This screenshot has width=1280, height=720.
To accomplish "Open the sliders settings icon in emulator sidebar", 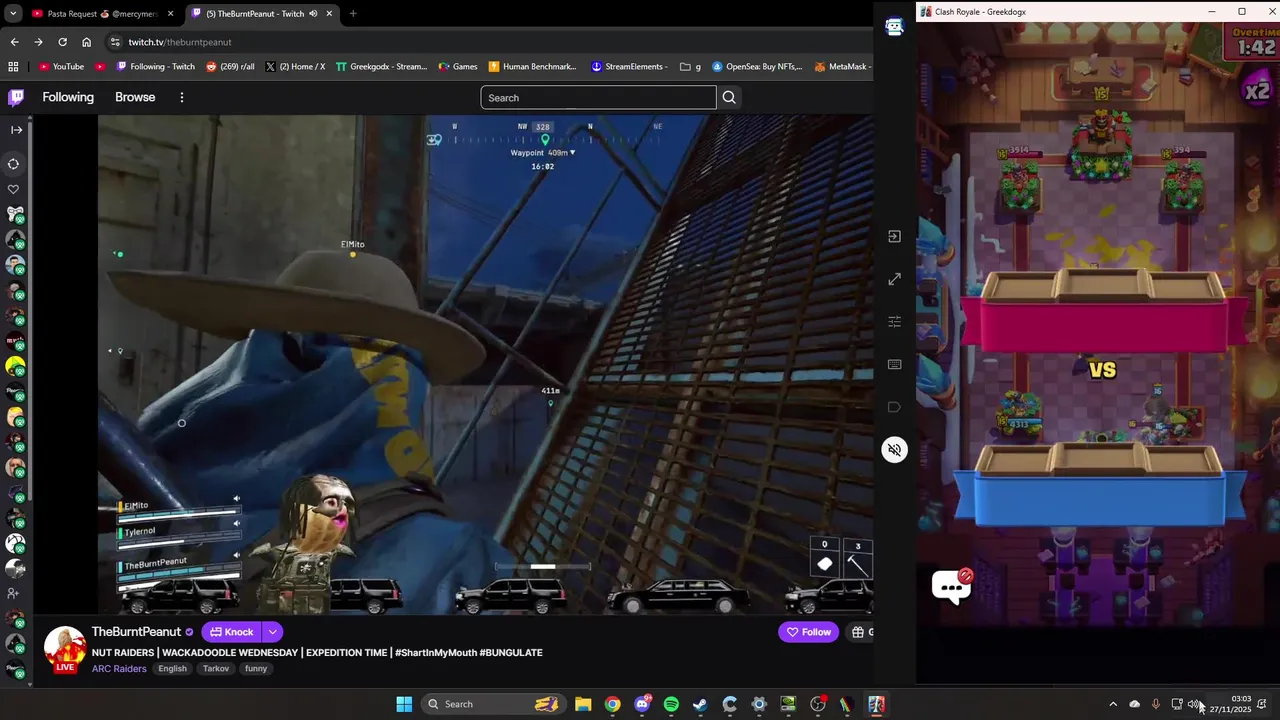I will tap(894, 321).
